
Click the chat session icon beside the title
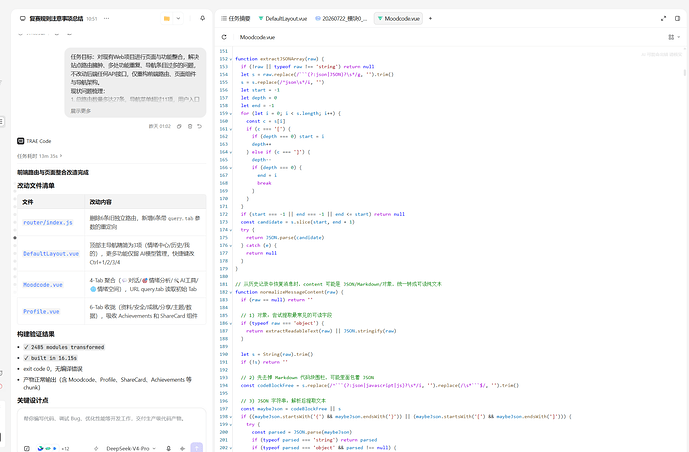click(23, 18)
